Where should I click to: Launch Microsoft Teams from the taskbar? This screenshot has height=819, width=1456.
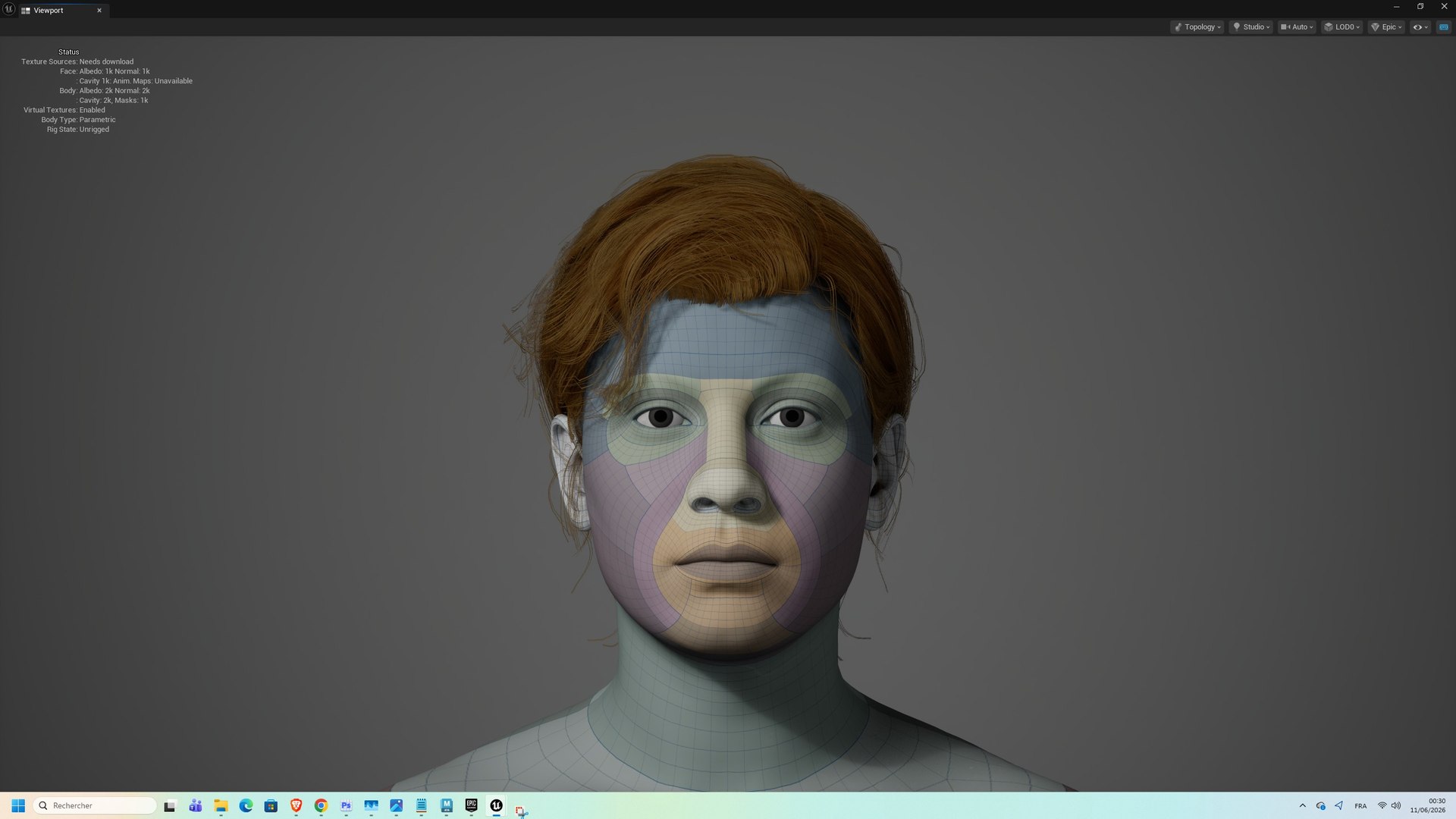point(195,805)
